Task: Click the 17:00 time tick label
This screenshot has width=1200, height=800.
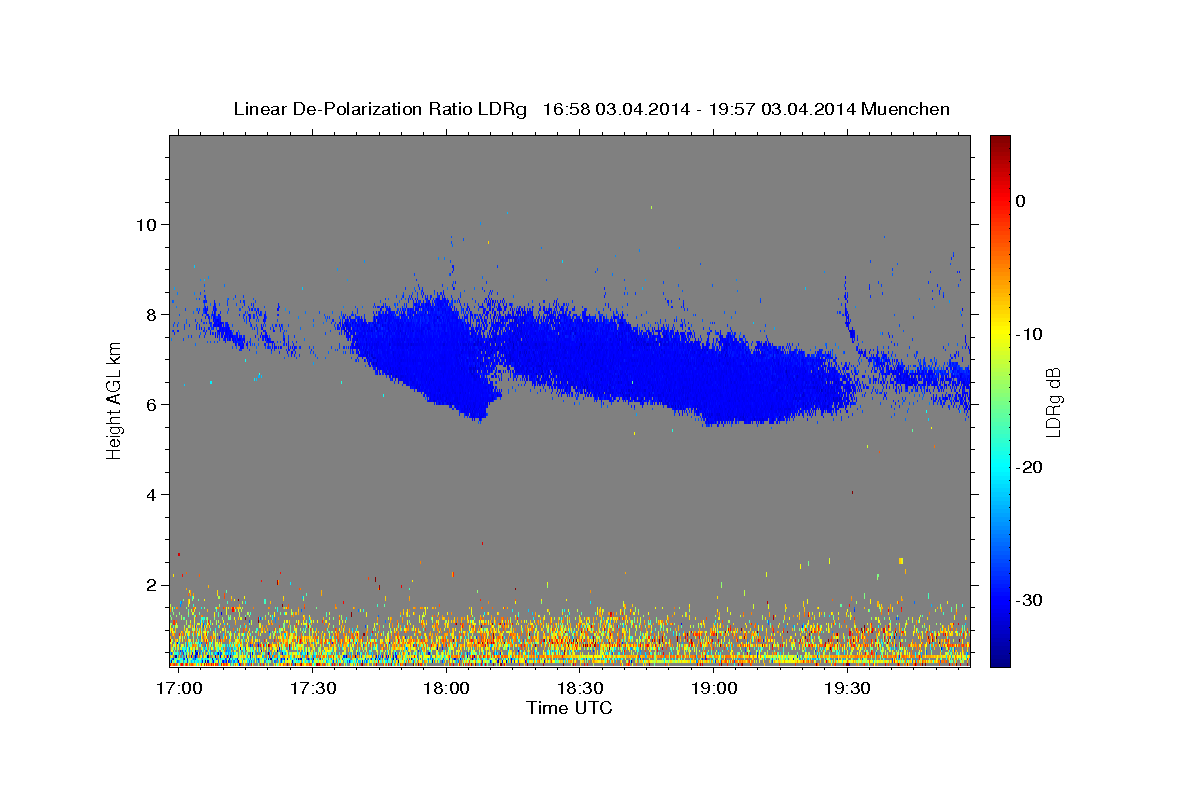Action: tap(180, 688)
